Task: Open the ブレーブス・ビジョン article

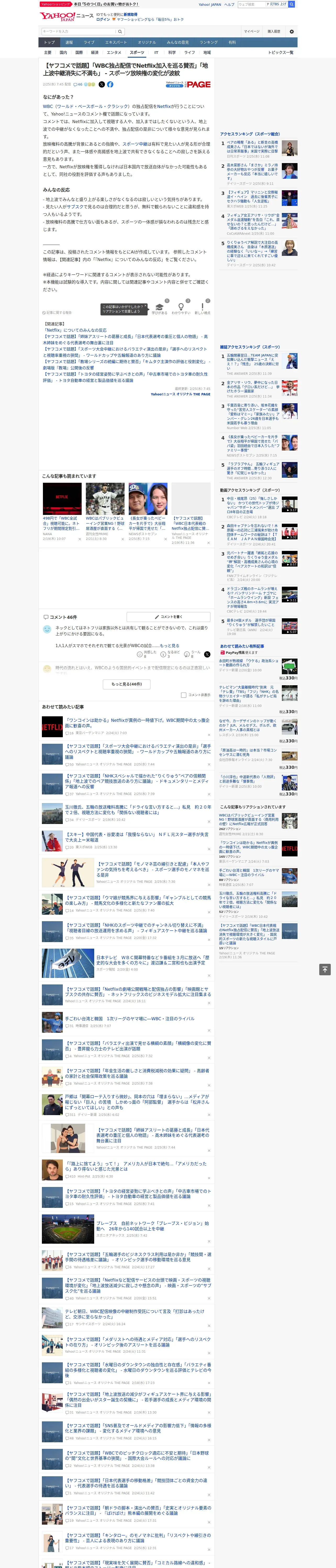Action: [153, 1226]
